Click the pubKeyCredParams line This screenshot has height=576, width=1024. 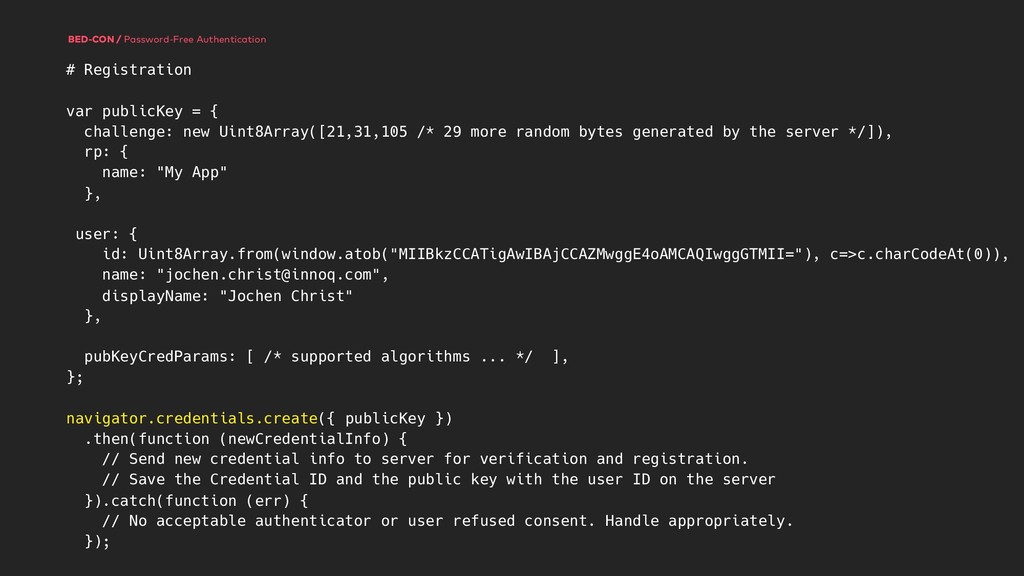point(160,357)
